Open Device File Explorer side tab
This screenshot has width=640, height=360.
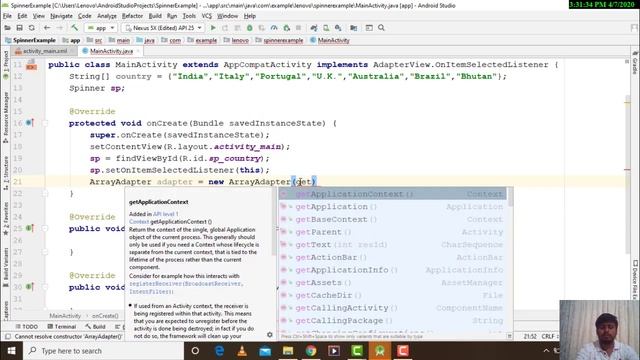click(636, 280)
